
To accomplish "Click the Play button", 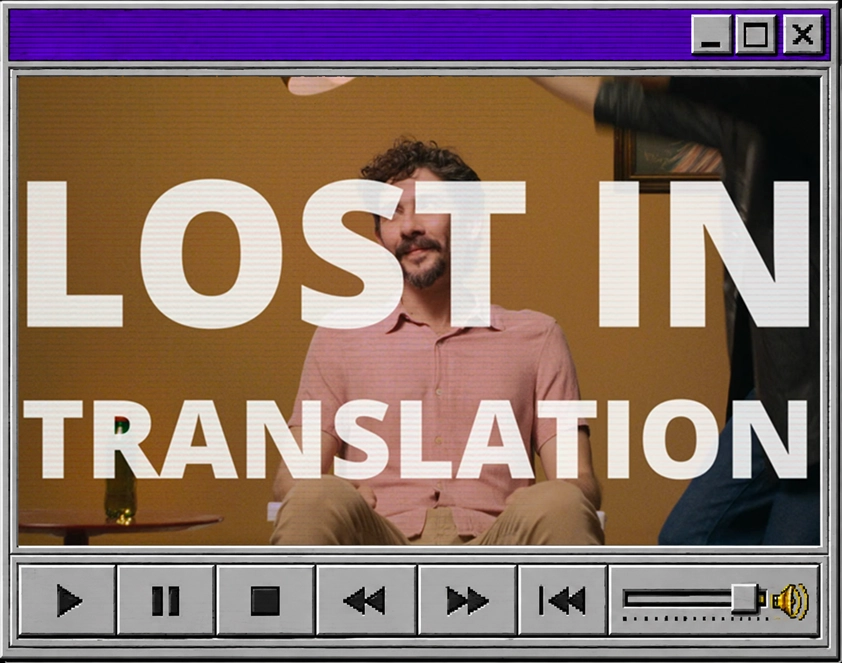I will pos(67,600).
